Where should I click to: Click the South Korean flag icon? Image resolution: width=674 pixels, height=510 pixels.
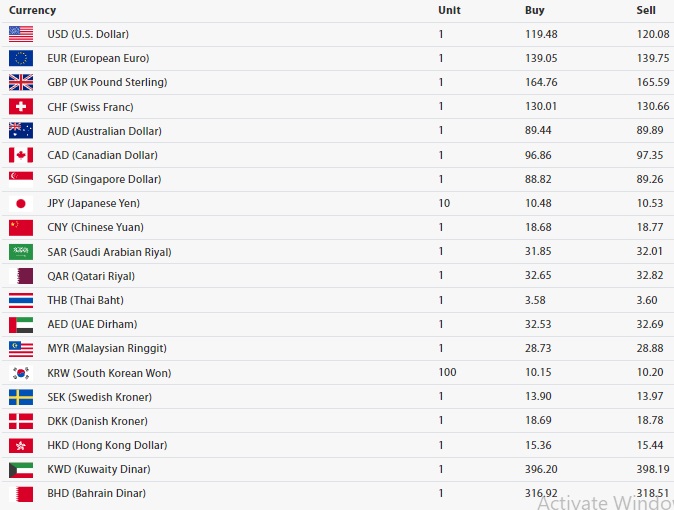(x=21, y=372)
